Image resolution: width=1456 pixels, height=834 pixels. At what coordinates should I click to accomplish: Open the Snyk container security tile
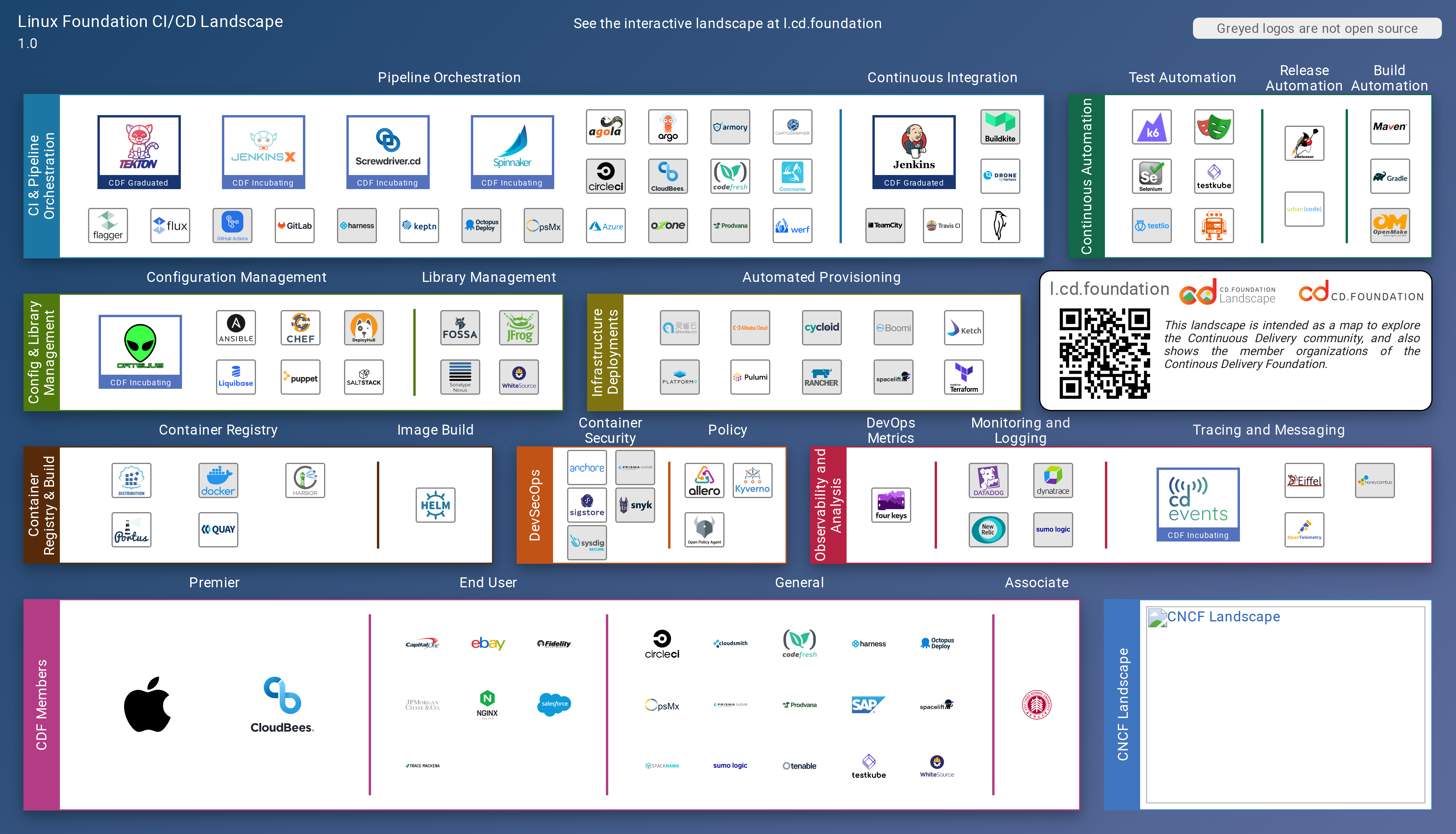pos(636,505)
